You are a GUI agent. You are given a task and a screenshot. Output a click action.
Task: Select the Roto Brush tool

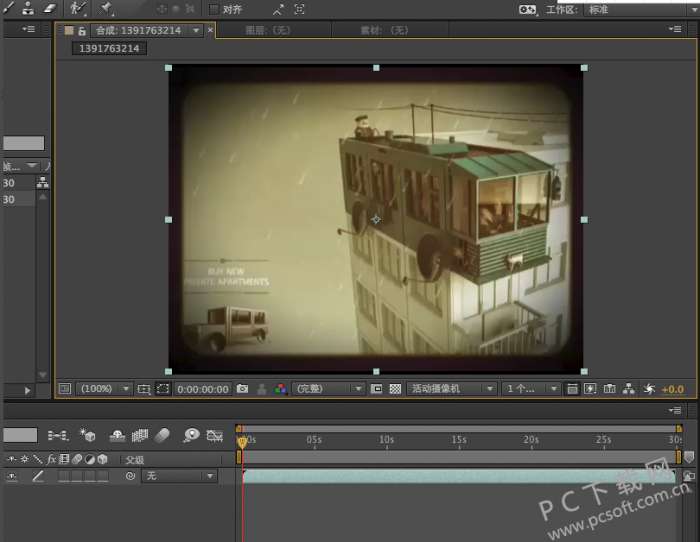pos(78,8)
